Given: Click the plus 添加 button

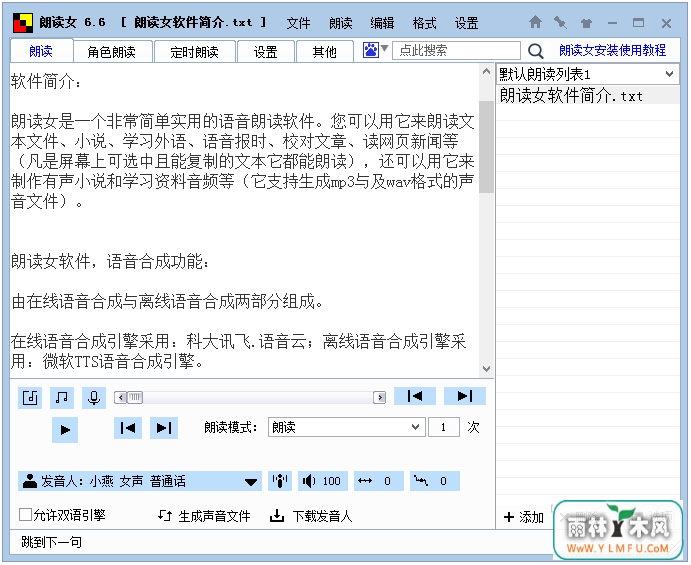Looking at the screenshot, I should point(524,517).
